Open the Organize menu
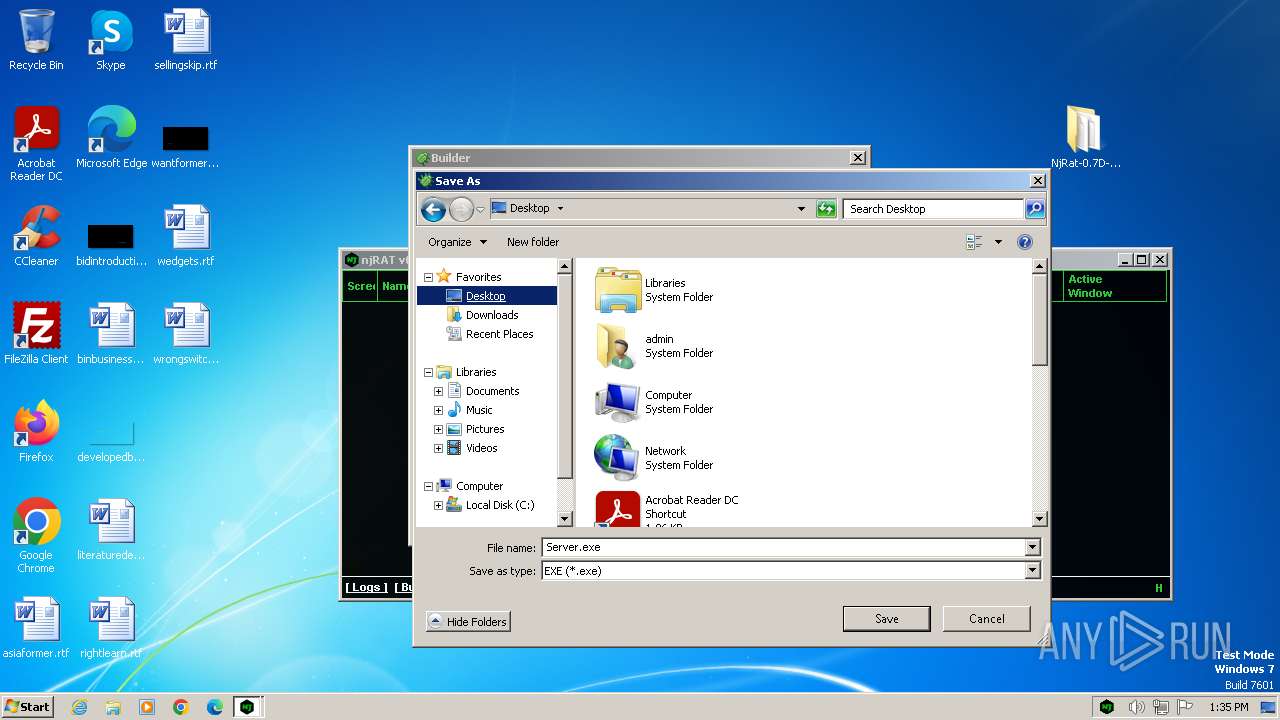The width and height of the screenshot is (1280, 720). coord(457,242)
